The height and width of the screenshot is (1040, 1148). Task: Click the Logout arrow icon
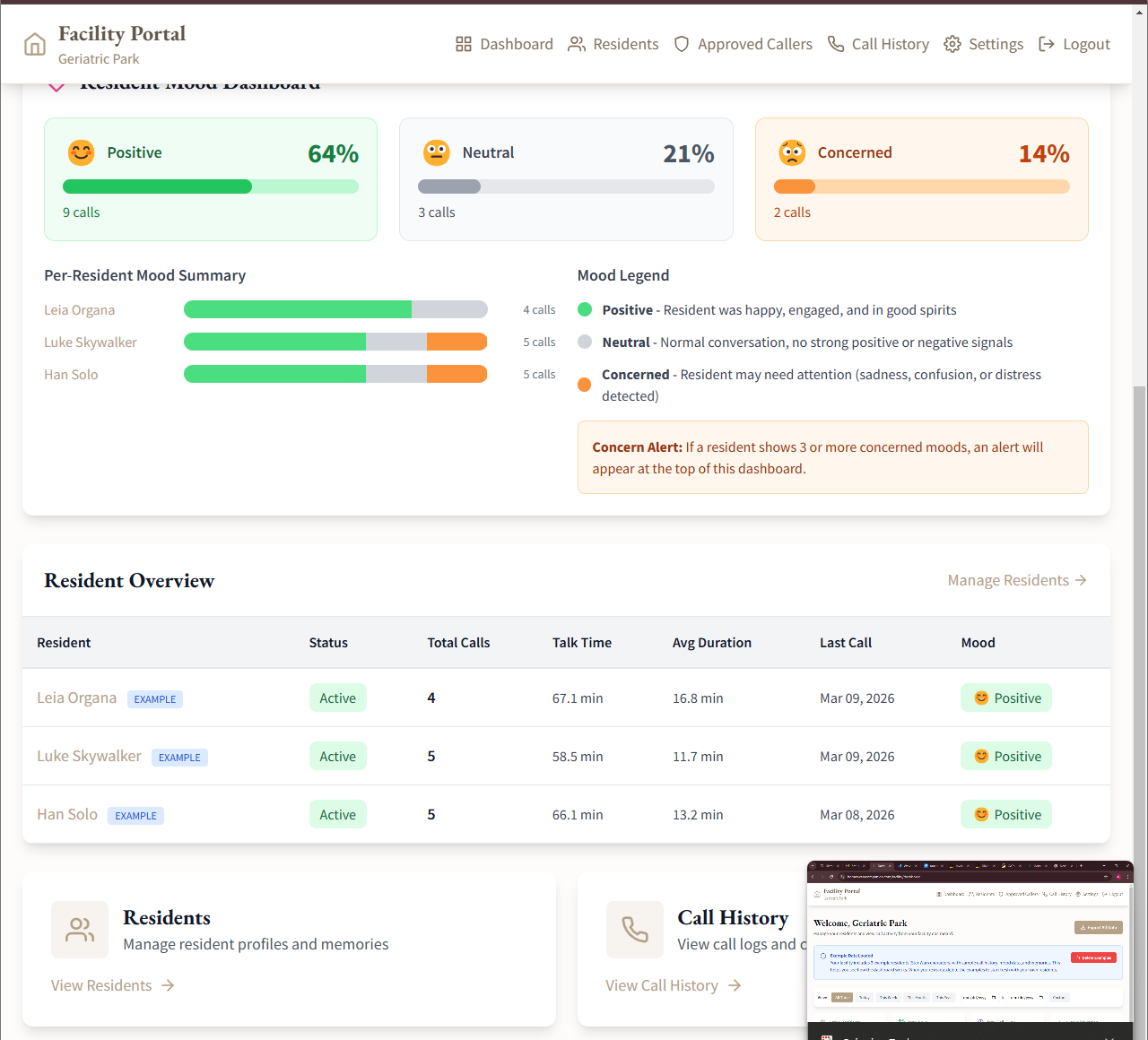click(1046, 43)
